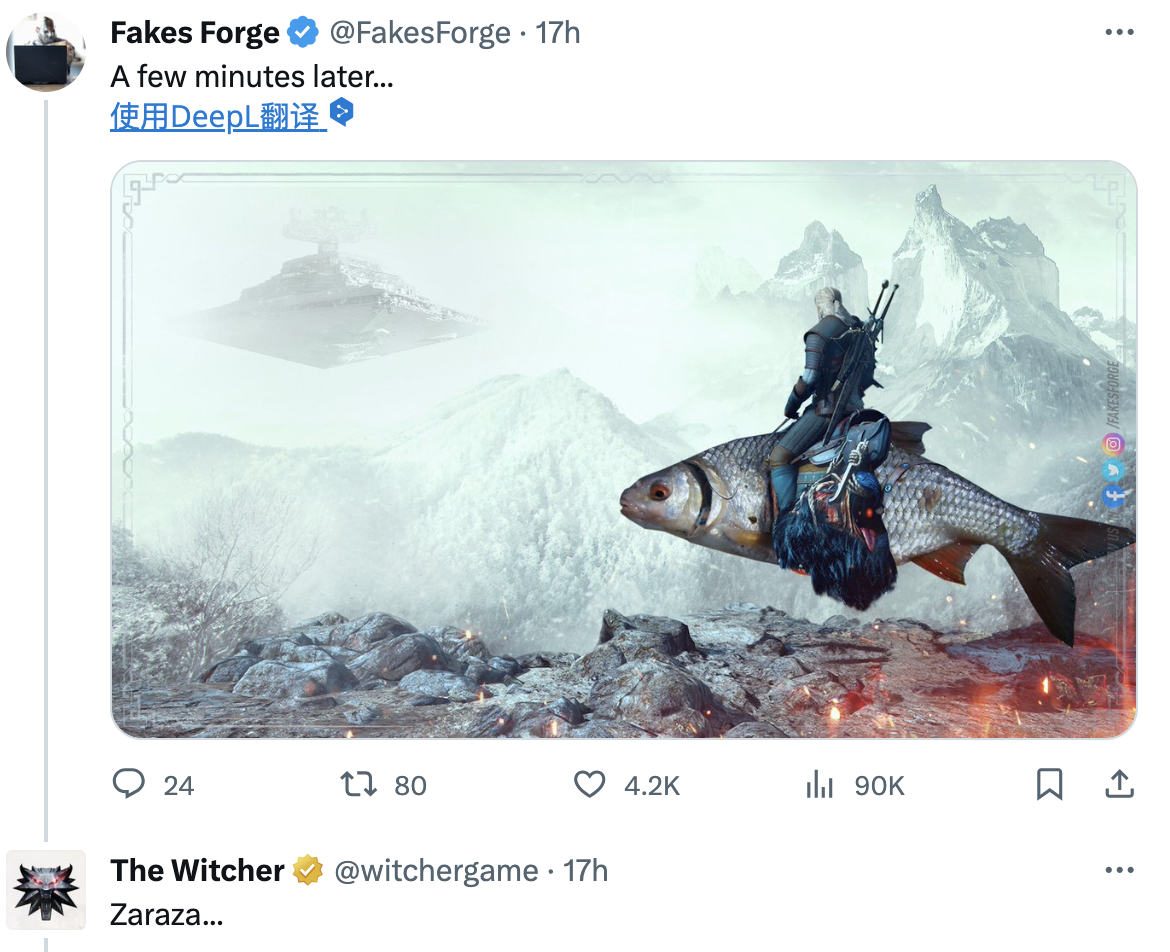Viewport: 1170px width, 952px height.
Task: Click the reply speech bubble icon
Action: [x=128, y=784]
